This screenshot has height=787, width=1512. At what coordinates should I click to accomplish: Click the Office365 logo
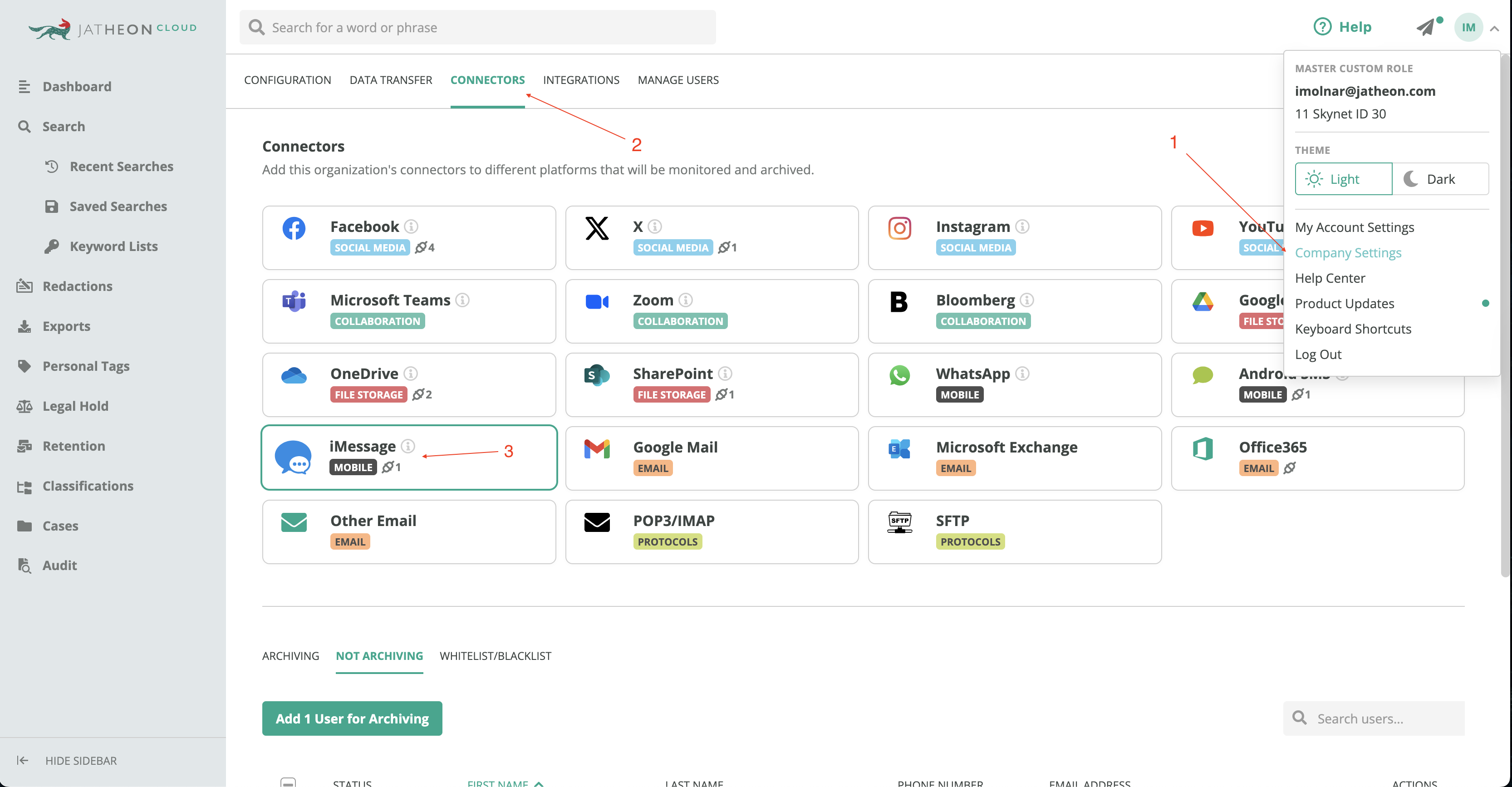[x=1203, y=449]
